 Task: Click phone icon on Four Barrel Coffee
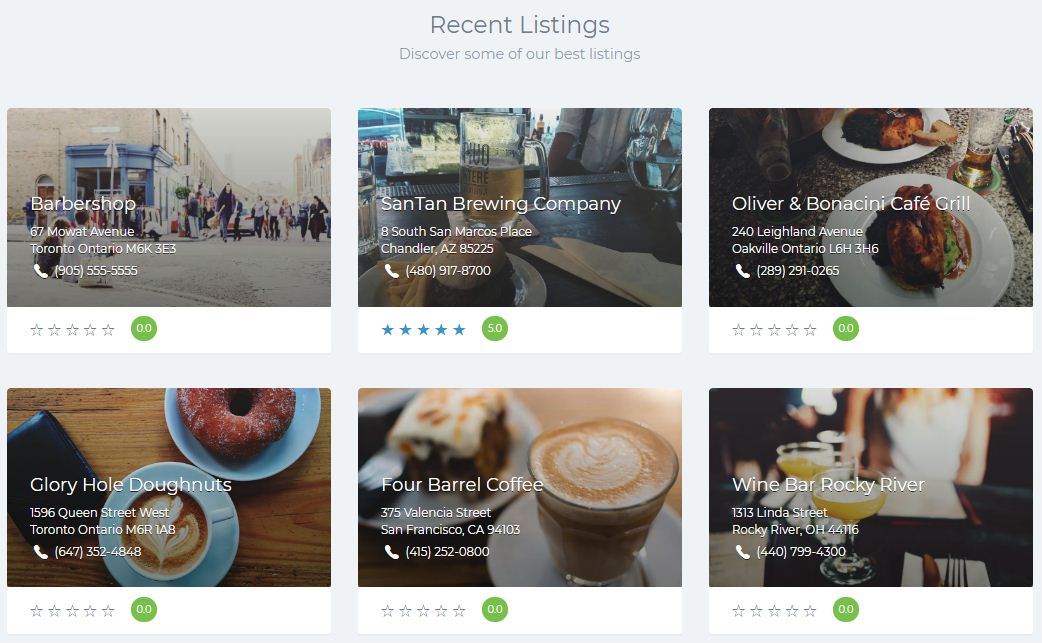pos(392,552)
